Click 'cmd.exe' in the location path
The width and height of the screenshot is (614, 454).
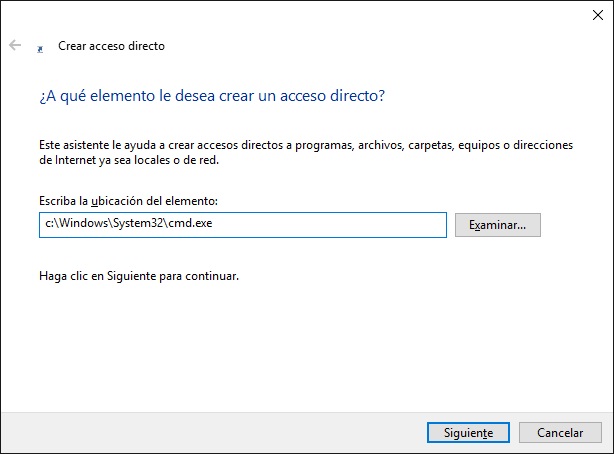(191, 224)
